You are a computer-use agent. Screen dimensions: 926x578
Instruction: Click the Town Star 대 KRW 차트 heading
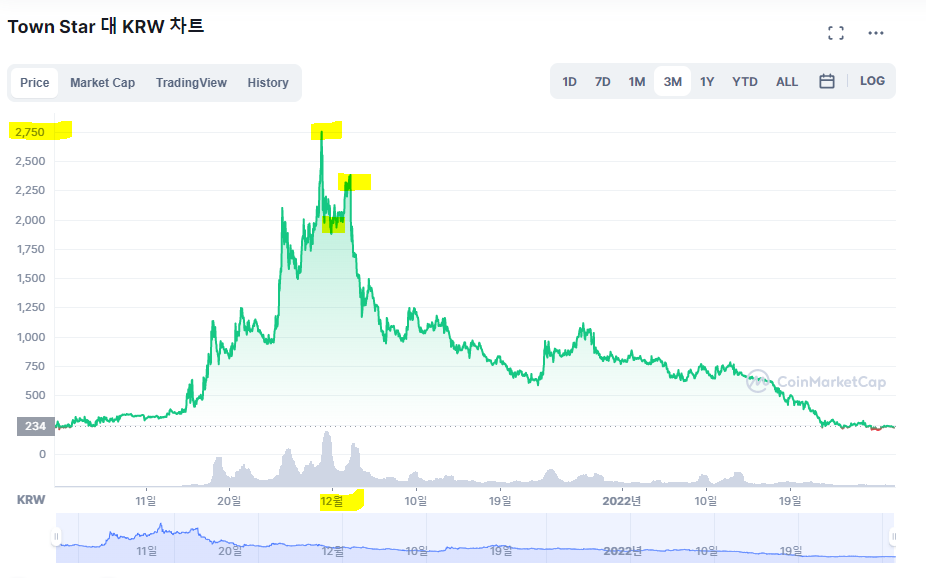point(106,27)
